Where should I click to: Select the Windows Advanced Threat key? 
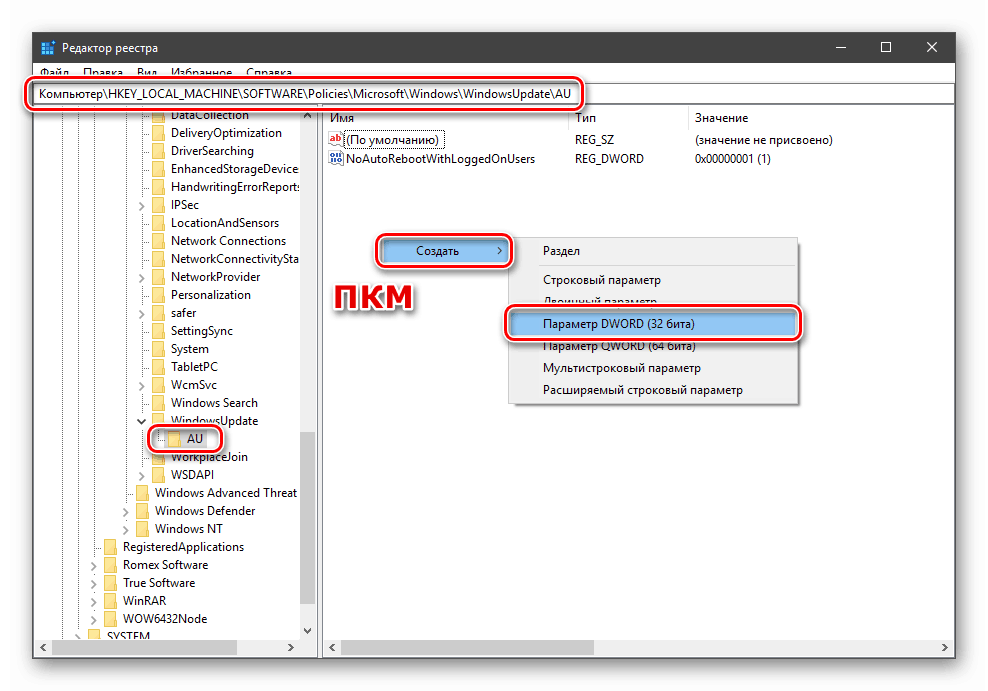click(x=226, y=493)
